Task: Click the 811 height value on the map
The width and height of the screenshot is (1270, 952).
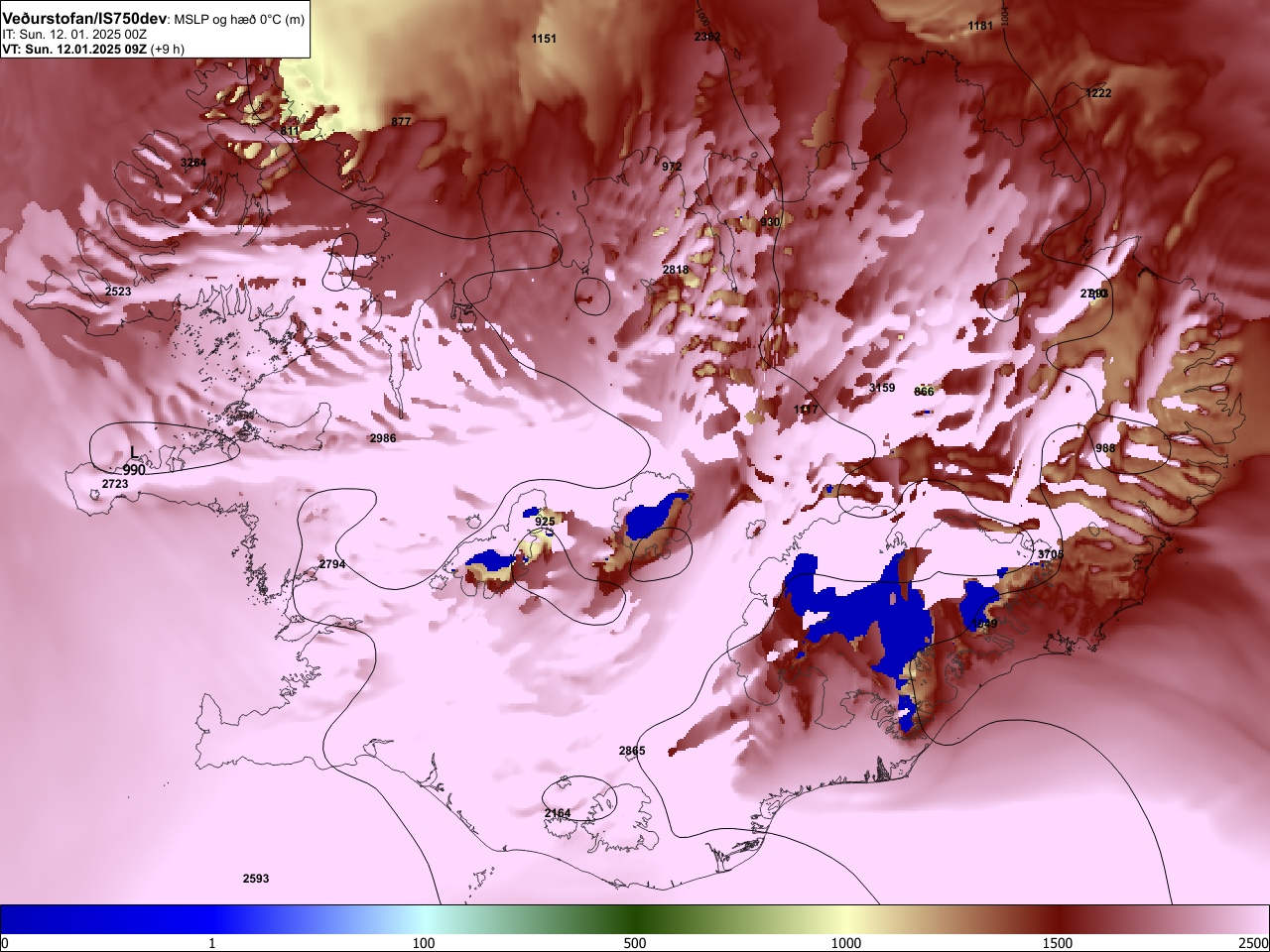Action: pos(290,131)
